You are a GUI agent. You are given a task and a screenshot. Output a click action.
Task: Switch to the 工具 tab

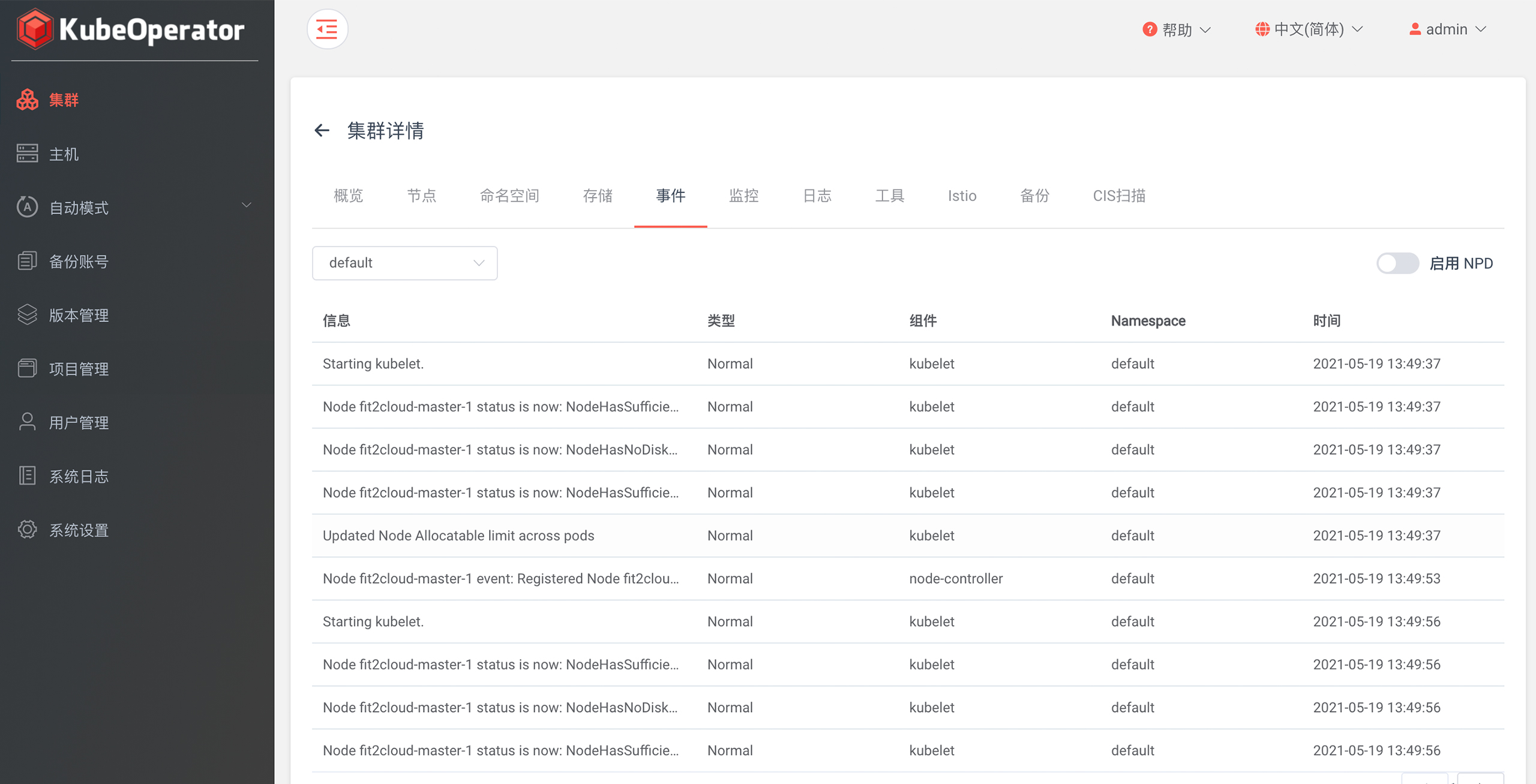click(890, 196)
